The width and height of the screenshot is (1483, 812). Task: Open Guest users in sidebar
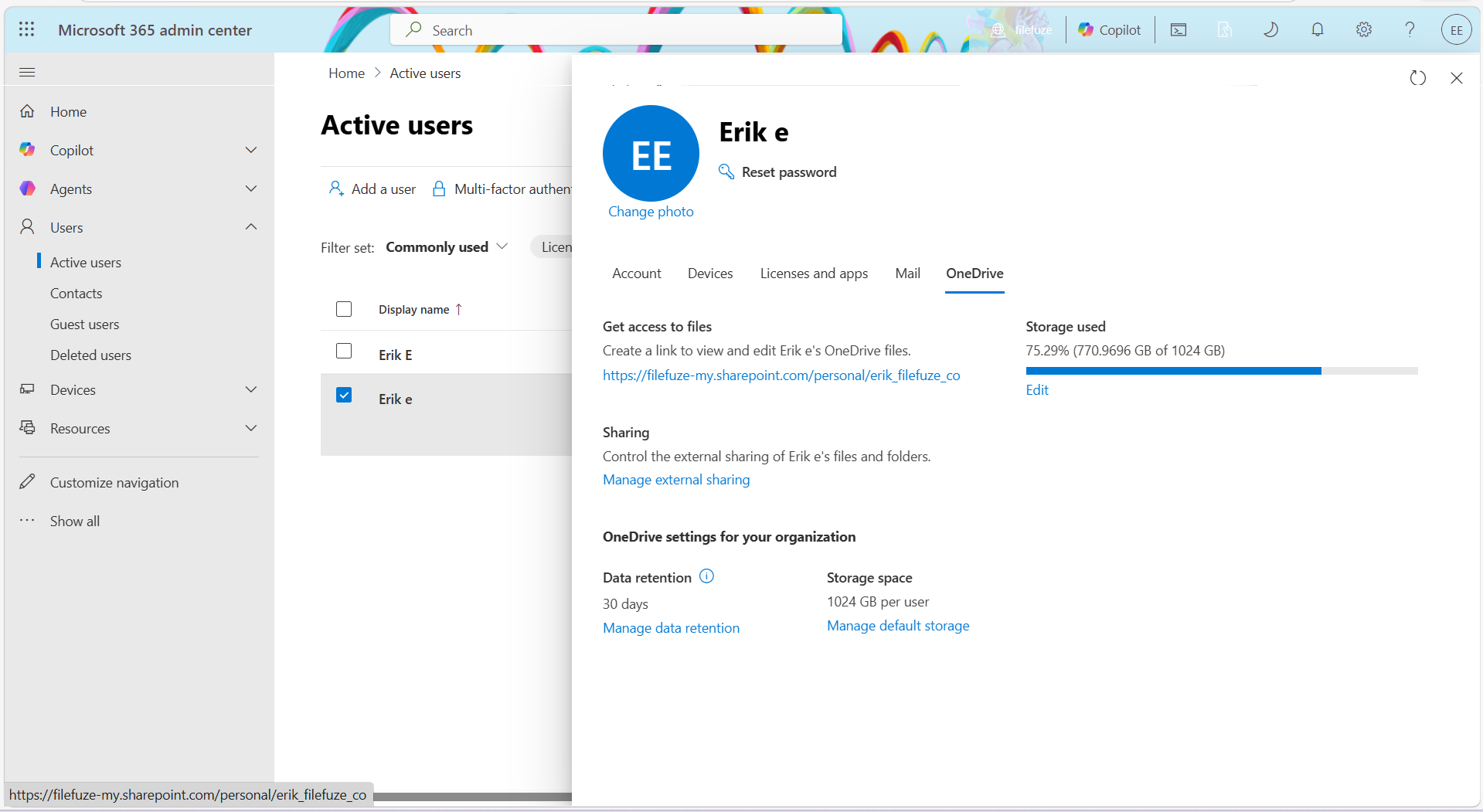pyautogui.click(x=85, y=324)
